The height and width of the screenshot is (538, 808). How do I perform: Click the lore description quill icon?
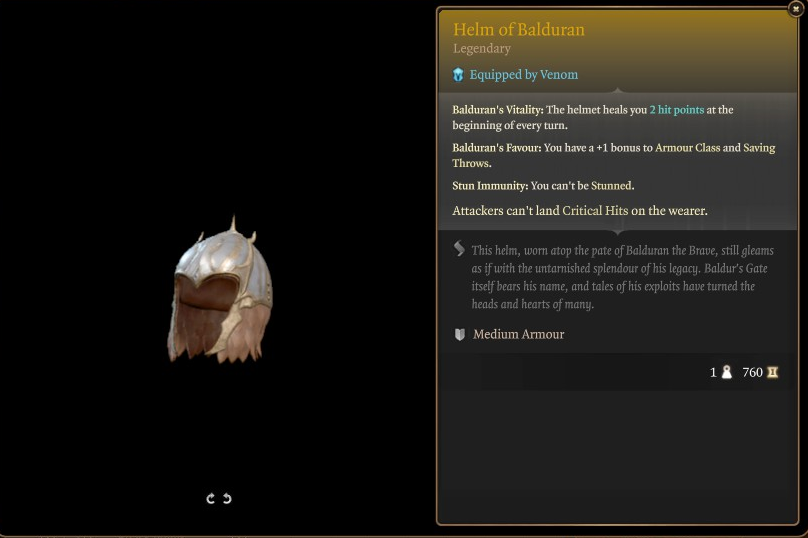[459, 249]
